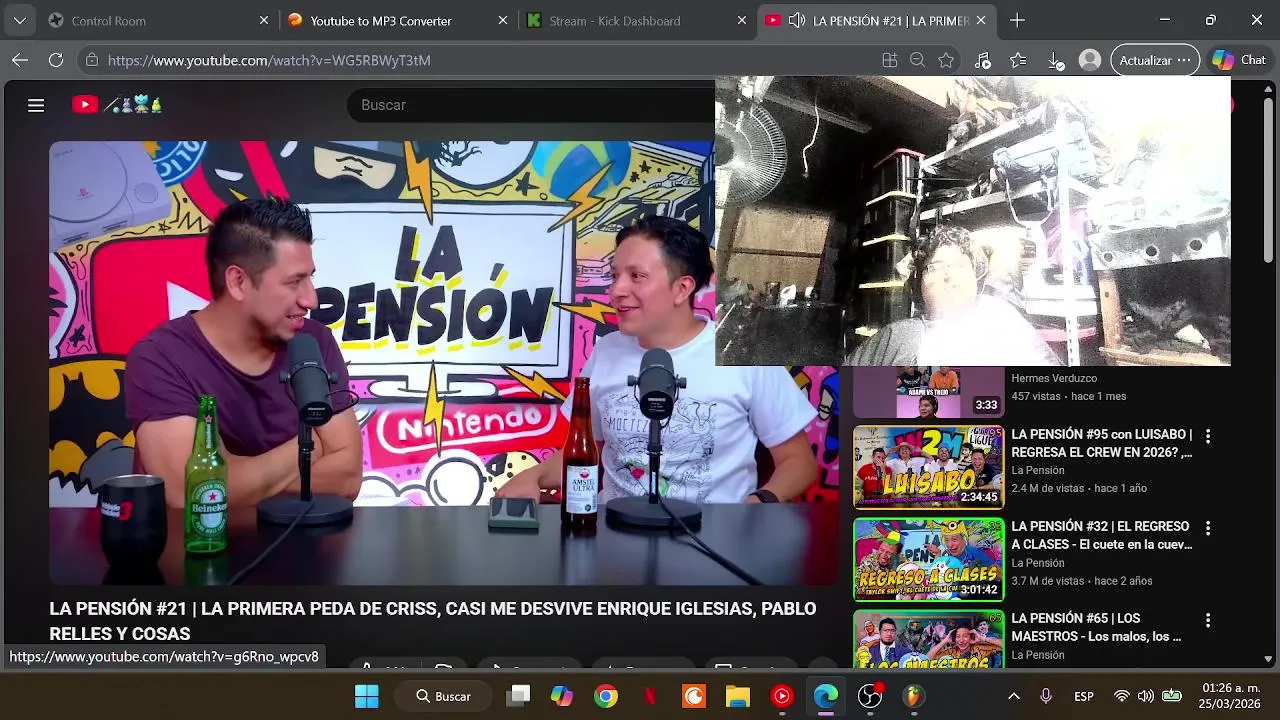Screen dimensions: 1280x720
Task: Mute the LA PENSIÓN tab audio icon
Action: tap(797, 20)
